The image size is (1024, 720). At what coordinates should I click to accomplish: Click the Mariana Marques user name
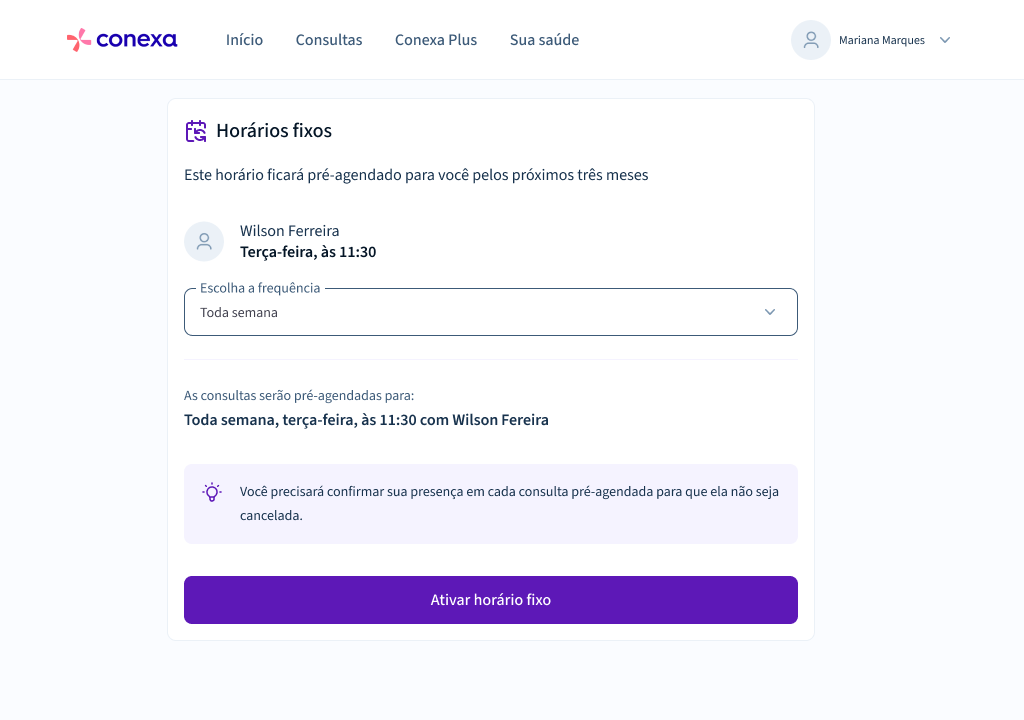tap(882, 40)
